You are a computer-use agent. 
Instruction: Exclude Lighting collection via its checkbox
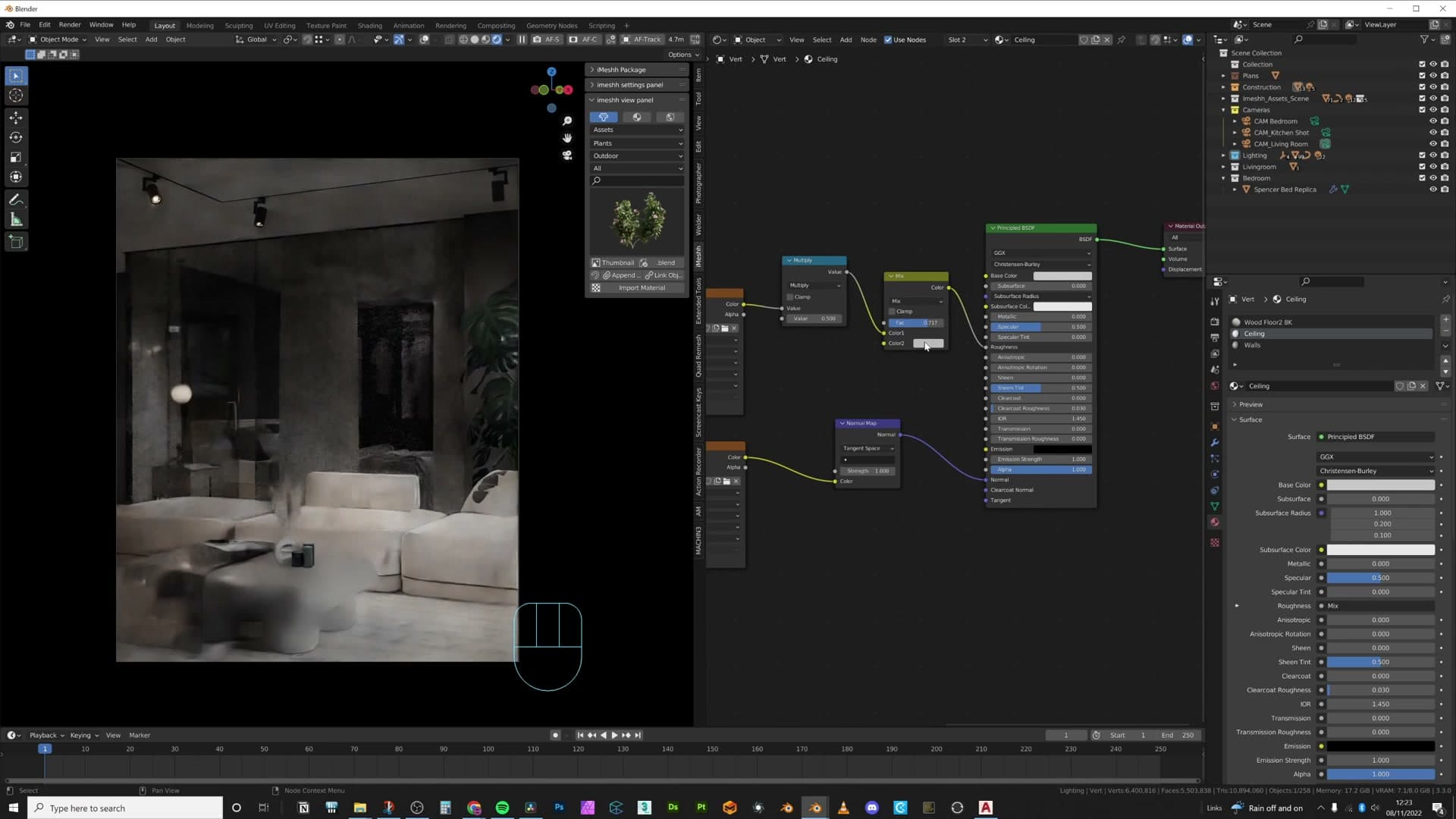point(1422,155)
